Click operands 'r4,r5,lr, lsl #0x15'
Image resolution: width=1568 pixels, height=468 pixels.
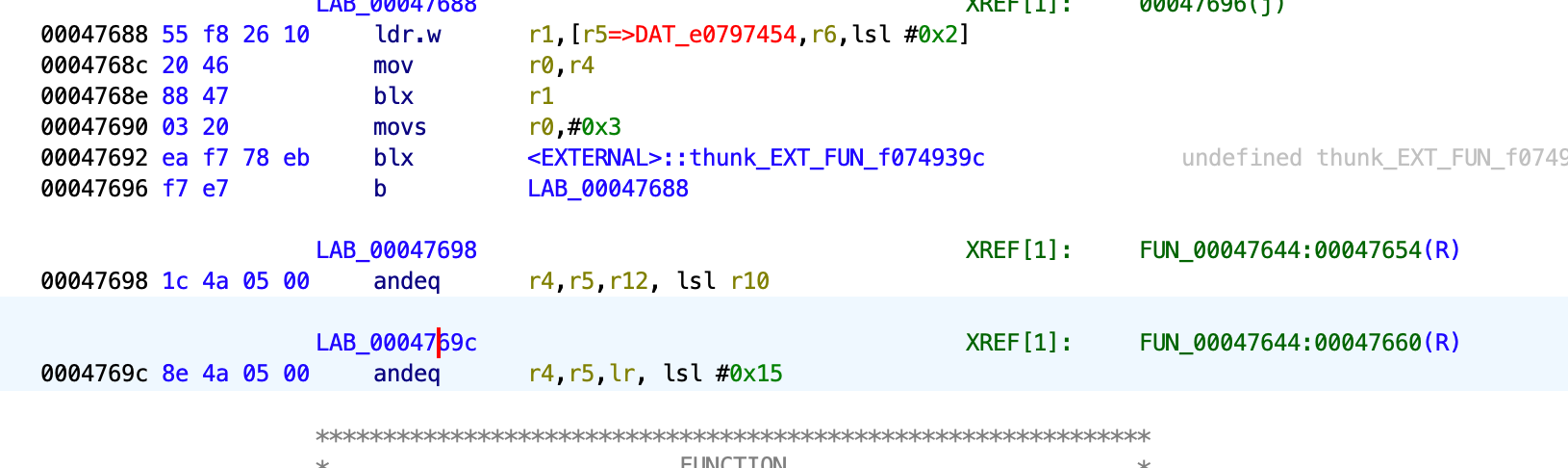[656, 374]
